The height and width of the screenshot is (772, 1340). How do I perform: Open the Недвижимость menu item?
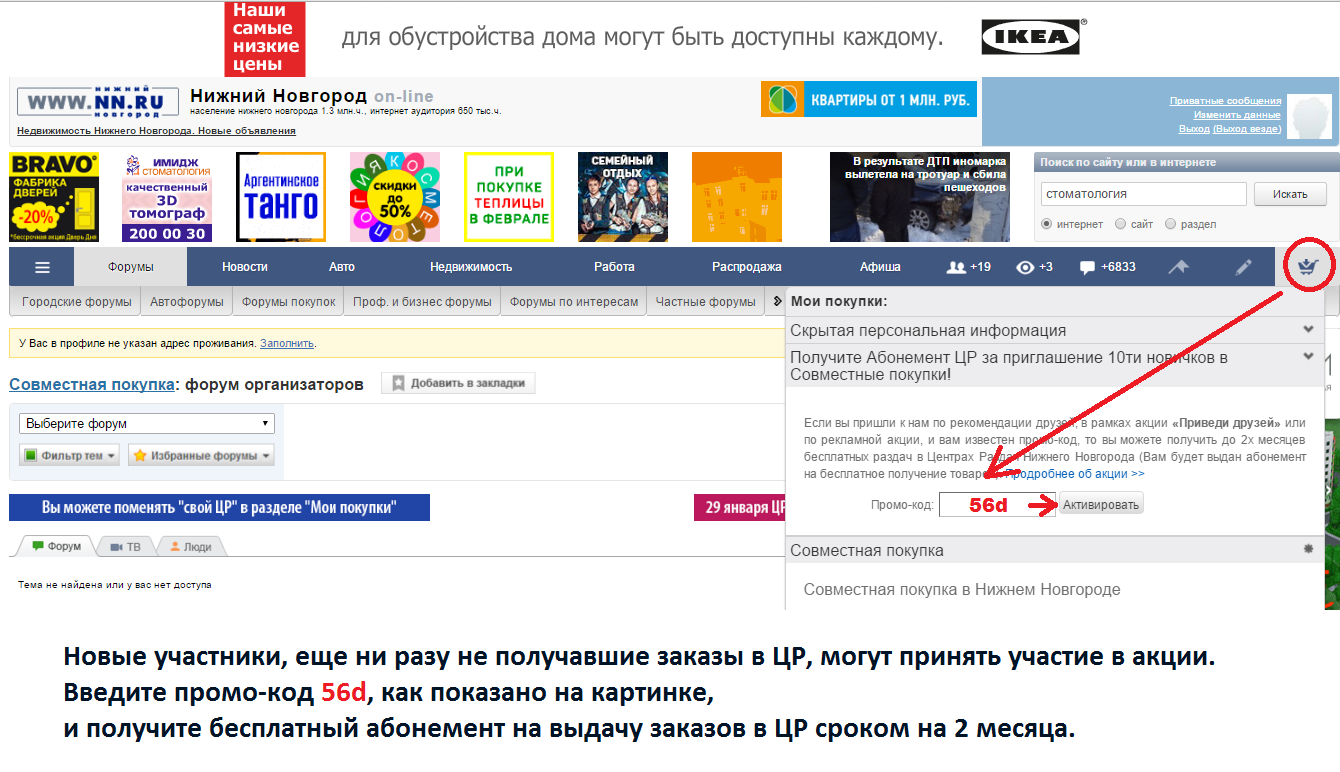[471, 267]
